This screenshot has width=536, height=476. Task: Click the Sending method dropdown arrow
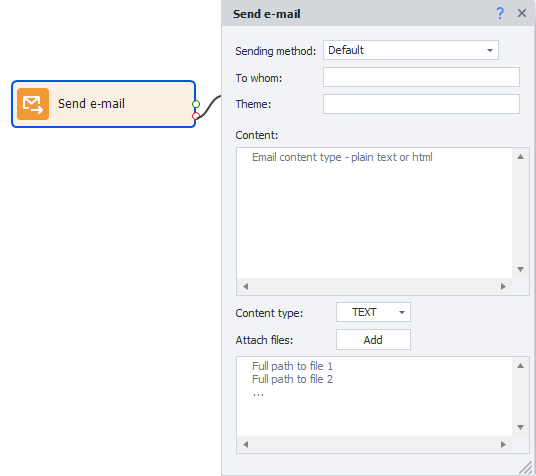pos(490,50)
